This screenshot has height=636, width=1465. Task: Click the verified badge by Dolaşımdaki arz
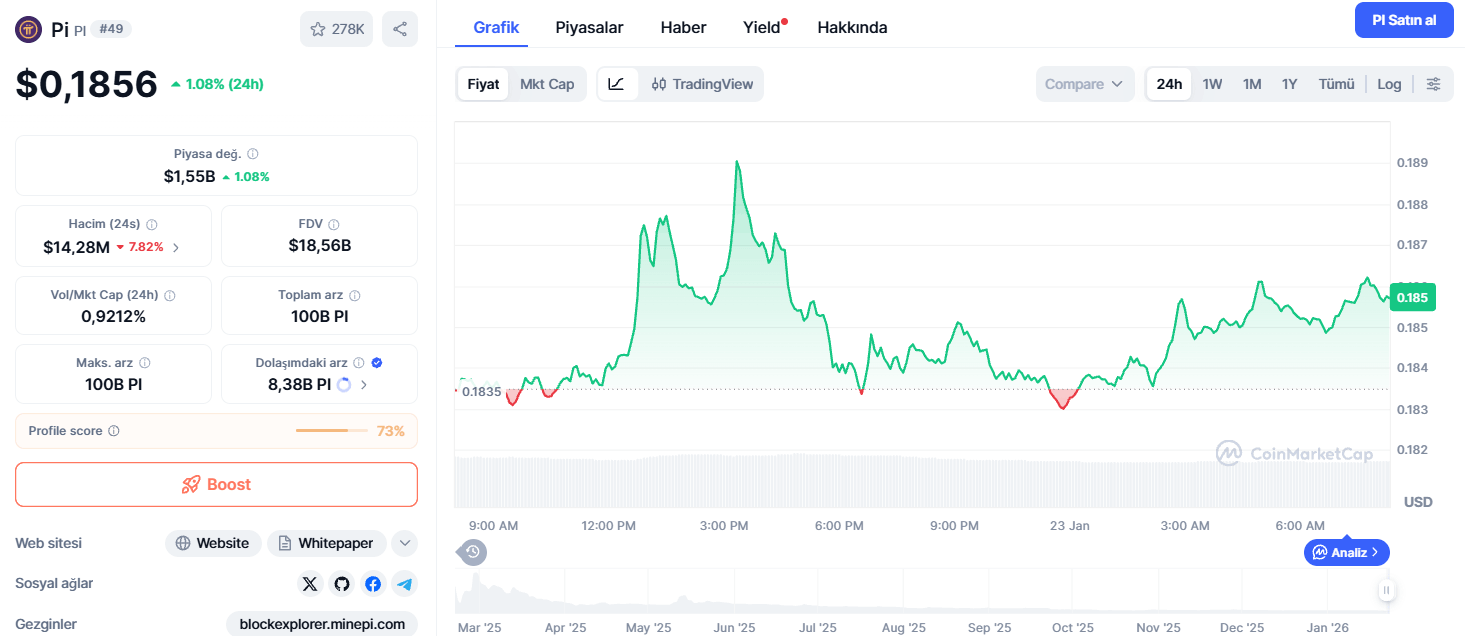click(x=377, y=363)
